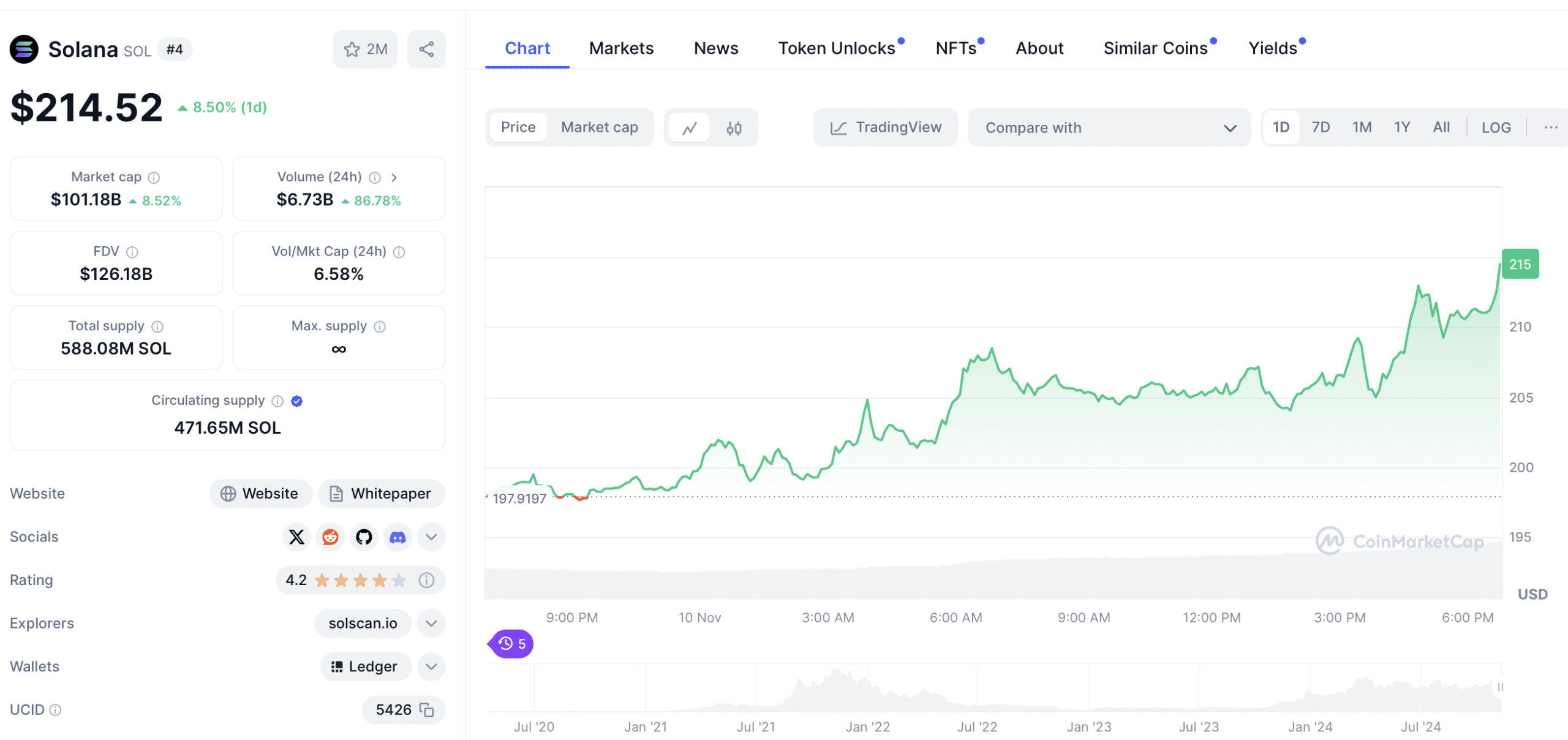Toggle LOG scale on chart
Image resolution: width=1568 pixels, height=740 pixels.
coord(1496,127)
